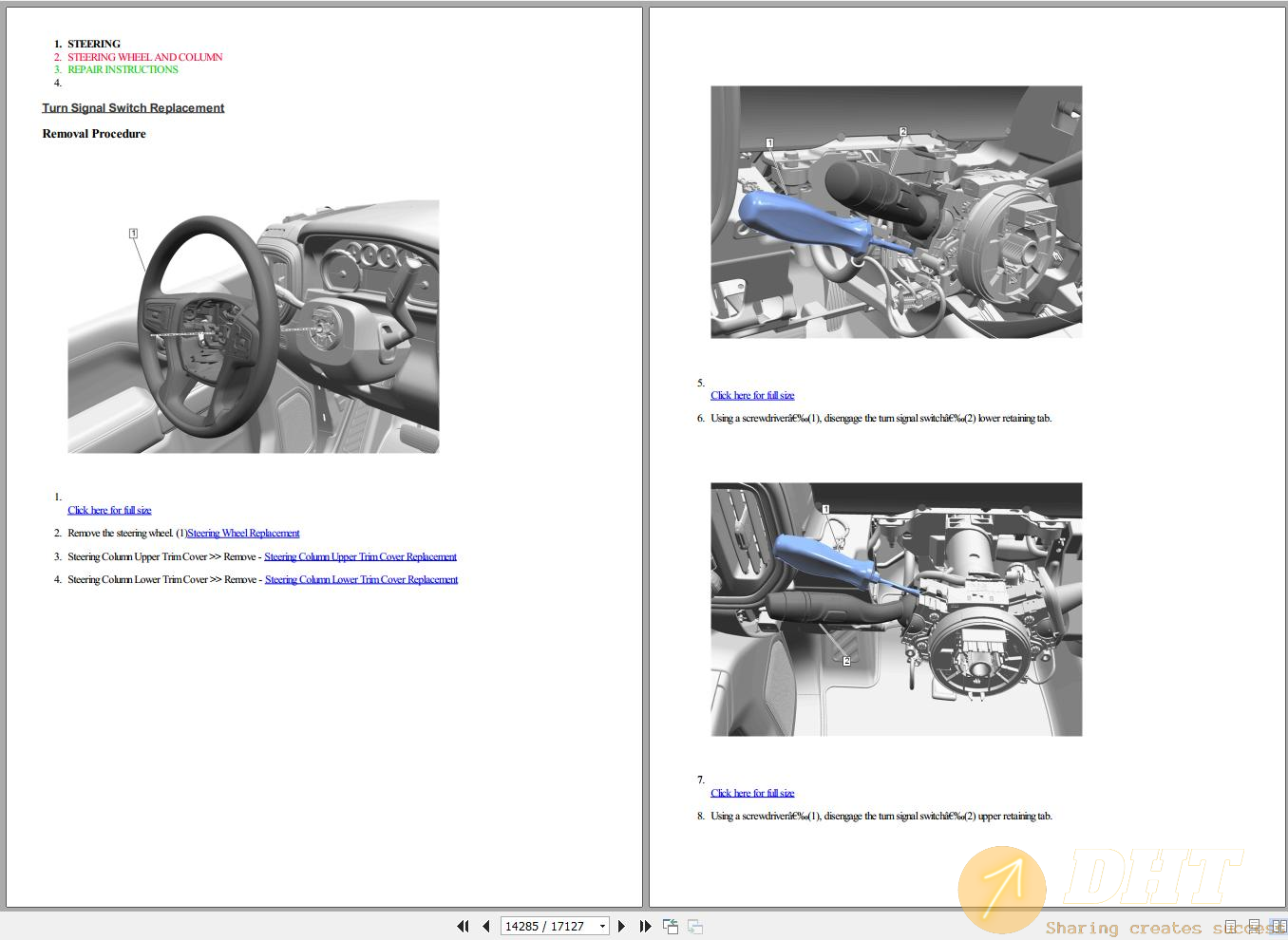The height and width of the screenshot is (940, 1288).
Task: Click the 'REPAIR INSTRUCTIONS' green breadcrumb text
Action: [123, 69]
